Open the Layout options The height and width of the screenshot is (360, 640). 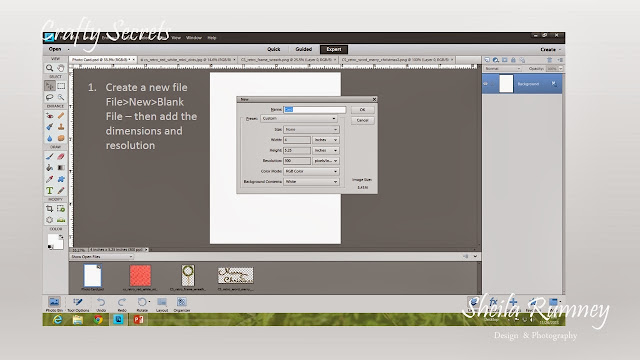(x=162, y=304)
